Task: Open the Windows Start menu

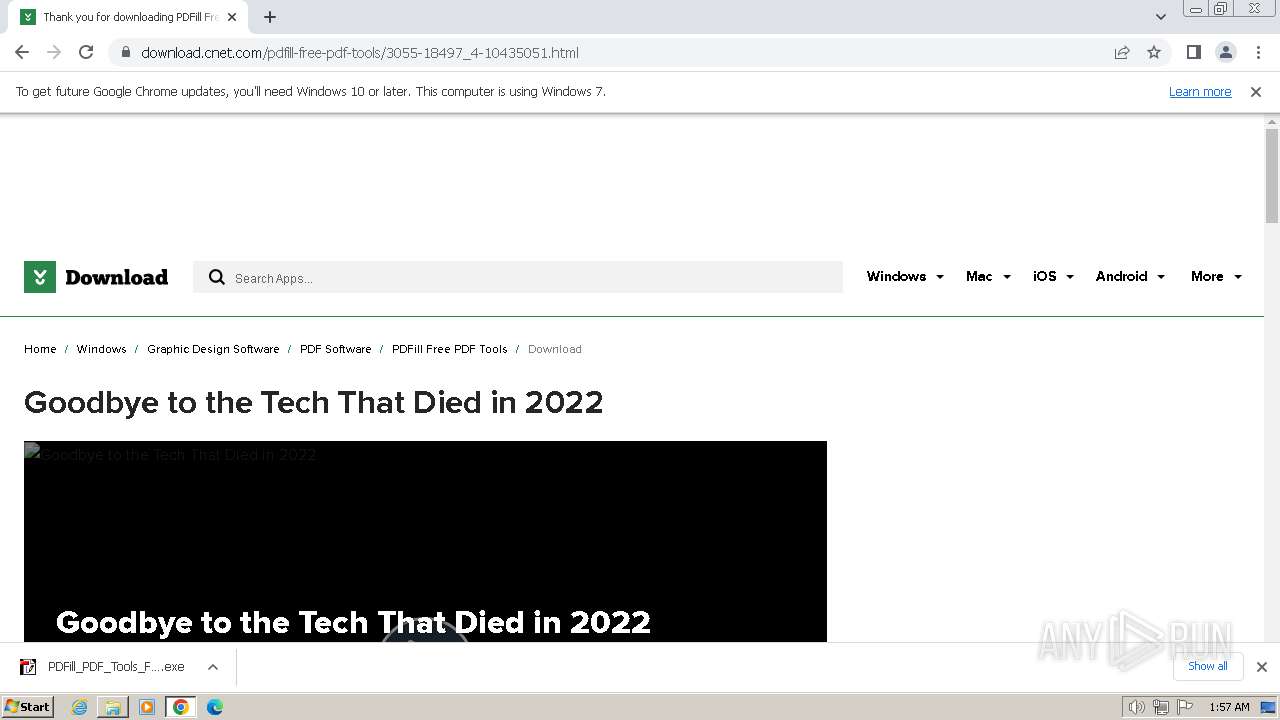Action: pos(27,707)
